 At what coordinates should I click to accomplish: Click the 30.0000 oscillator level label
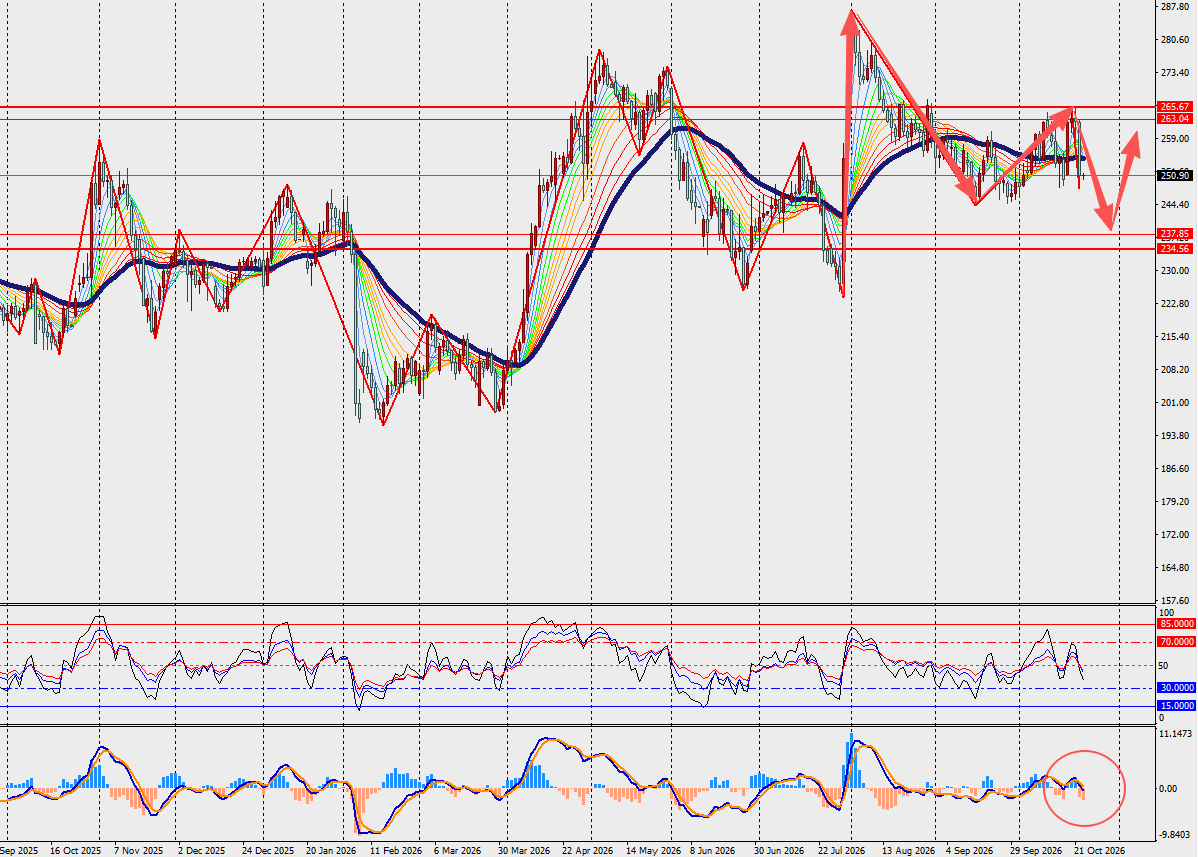[x=1177, y=688]
